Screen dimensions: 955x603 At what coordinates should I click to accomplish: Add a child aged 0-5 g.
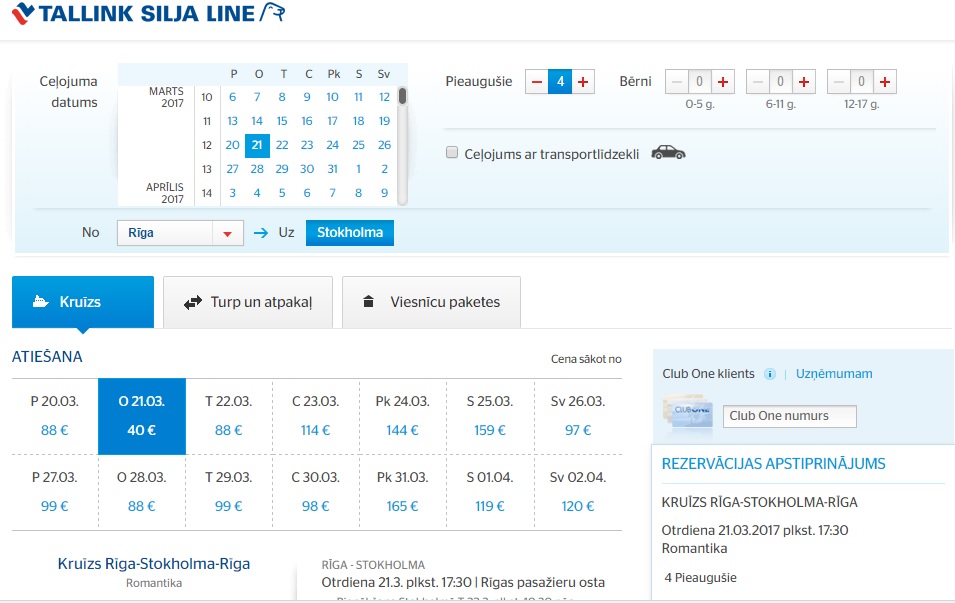click(x=723, y=82)
